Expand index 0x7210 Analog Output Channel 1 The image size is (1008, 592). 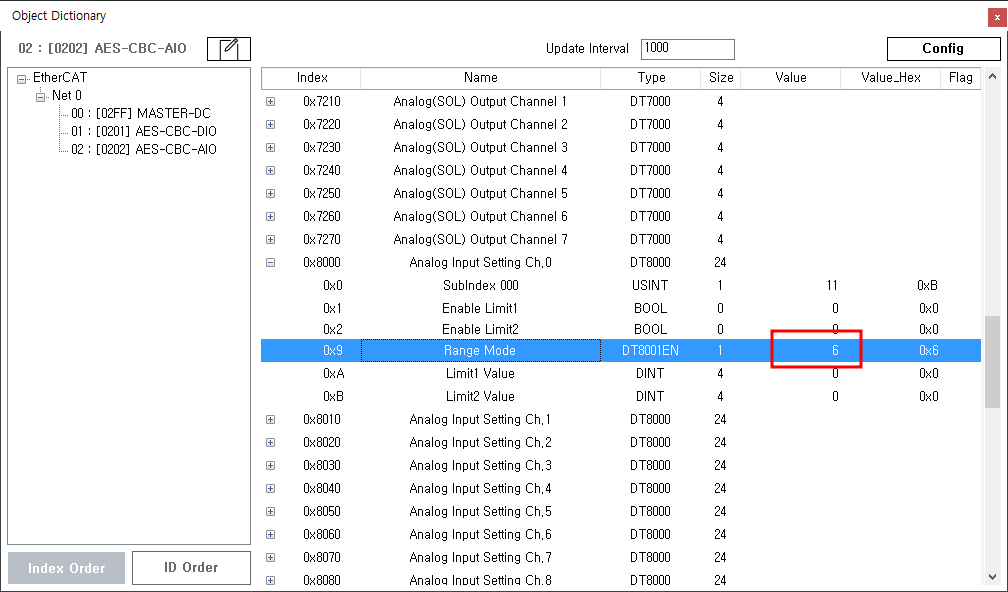click(x=270, y=102)
